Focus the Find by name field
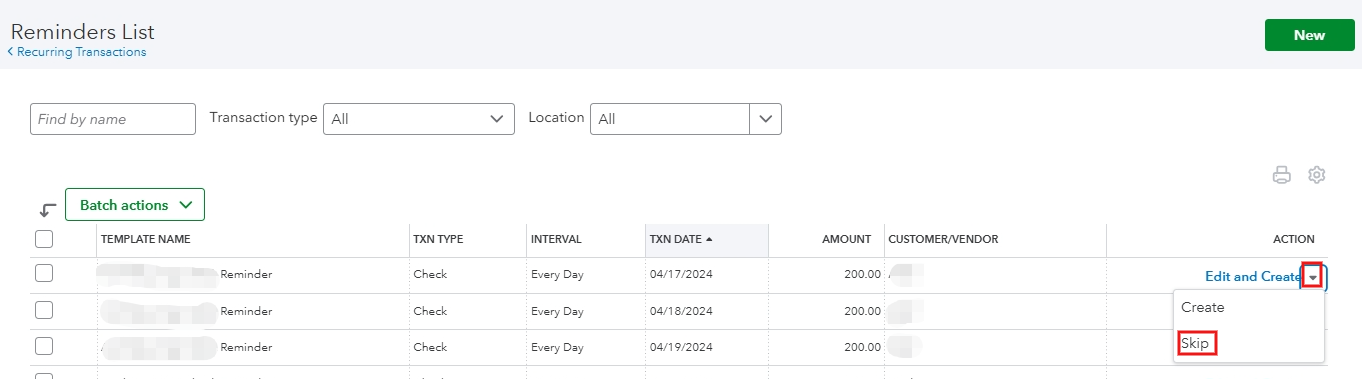 113,119
